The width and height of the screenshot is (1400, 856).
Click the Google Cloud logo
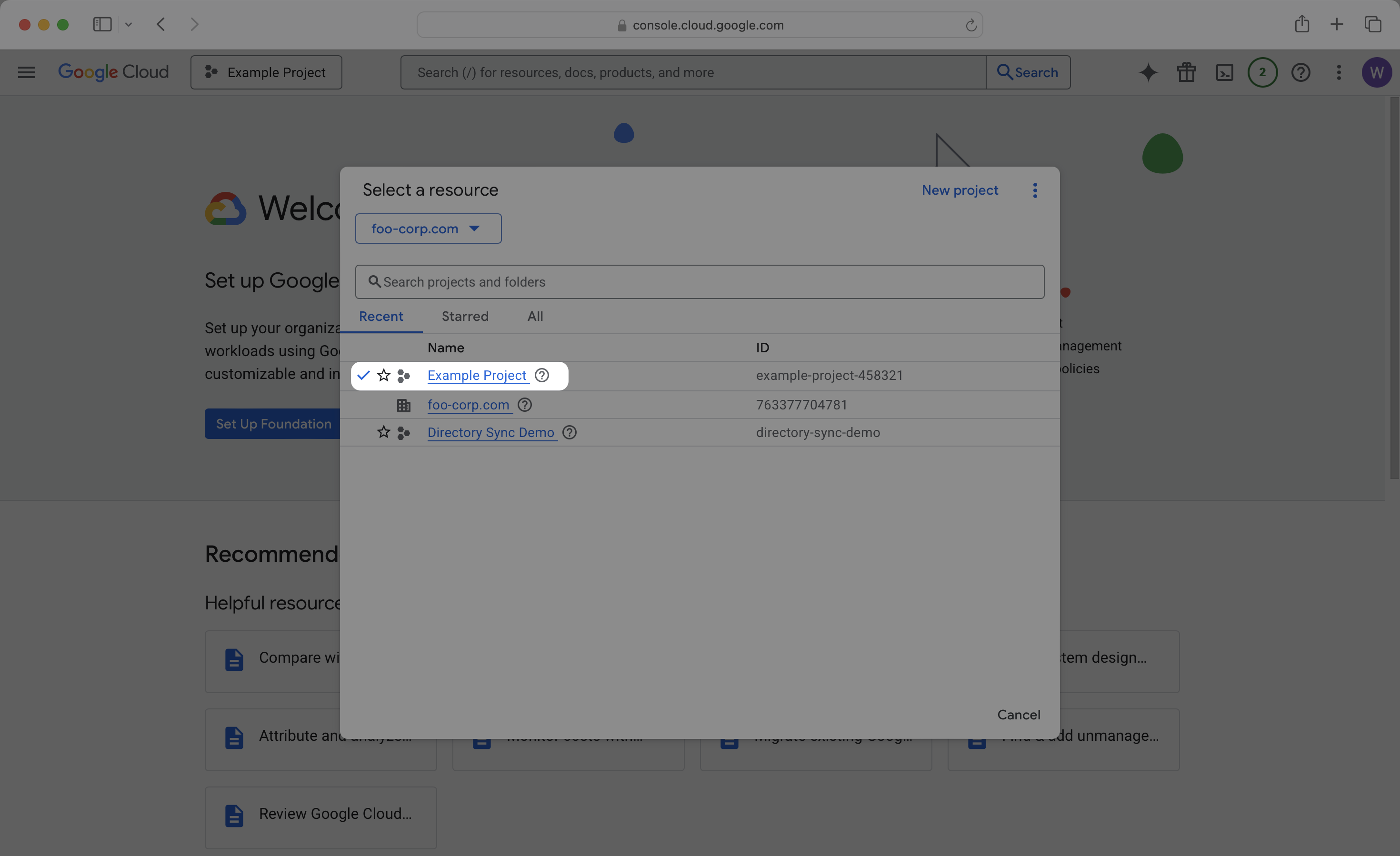point(113,72)
